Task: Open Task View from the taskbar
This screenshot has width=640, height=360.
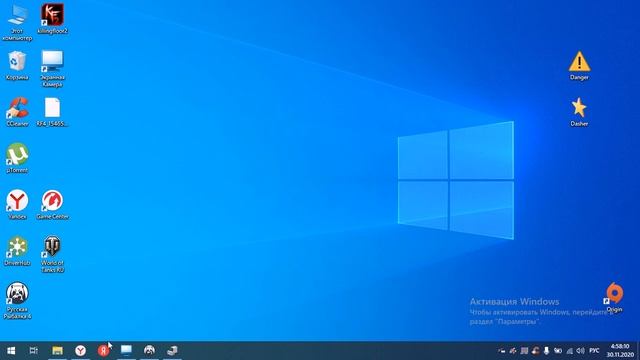Action: pos(34,351)
